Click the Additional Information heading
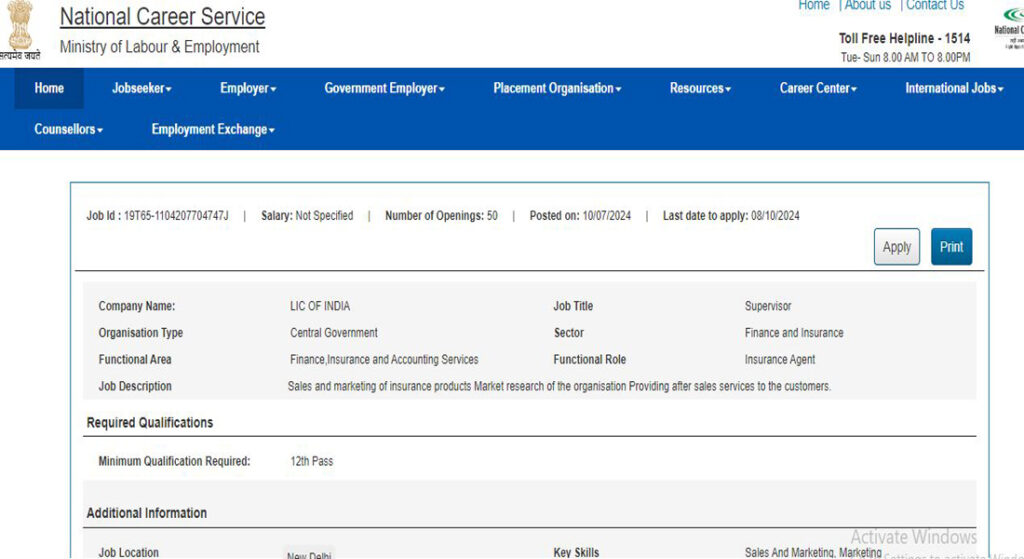 [147, 513]
